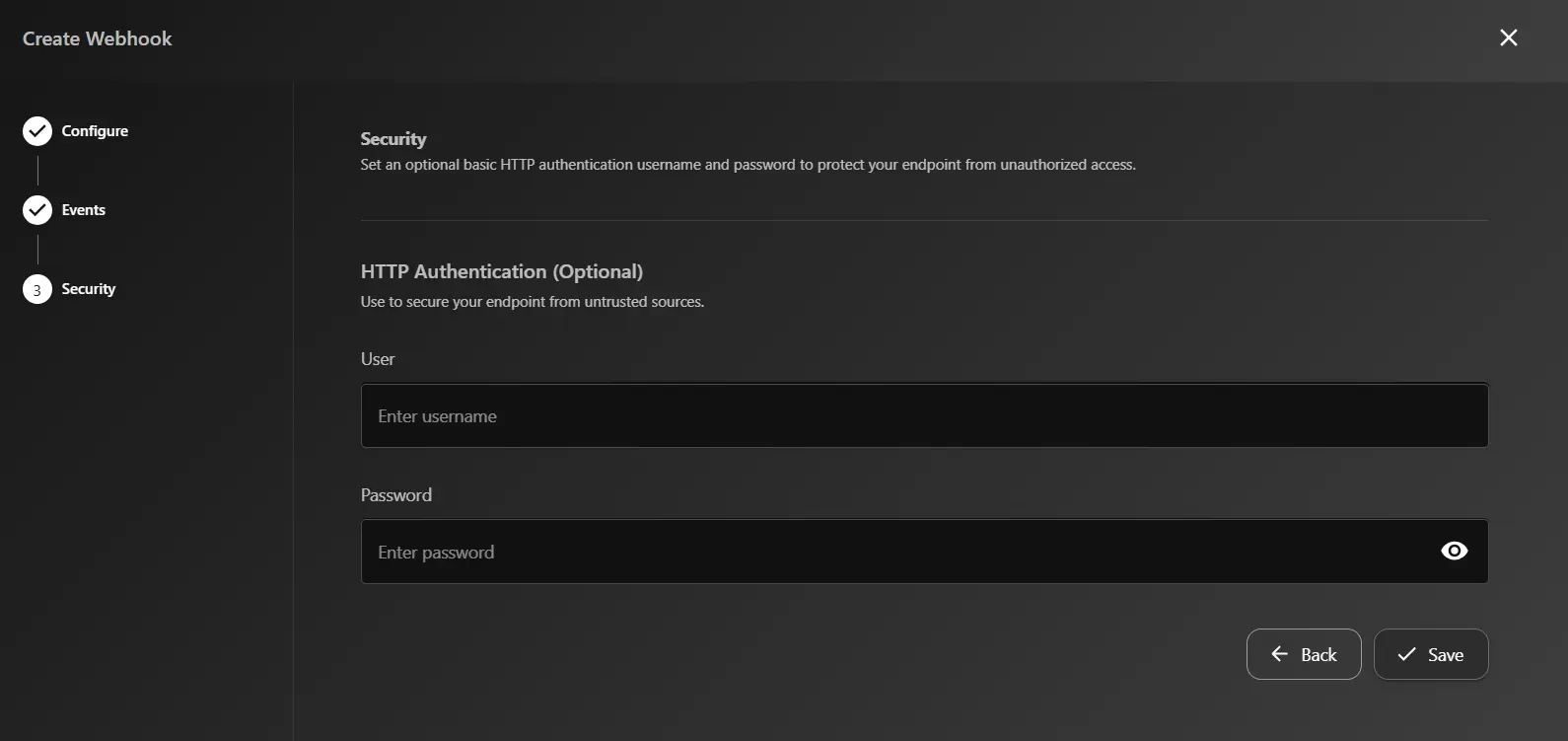Click the User field label

[x=378, y=358]
